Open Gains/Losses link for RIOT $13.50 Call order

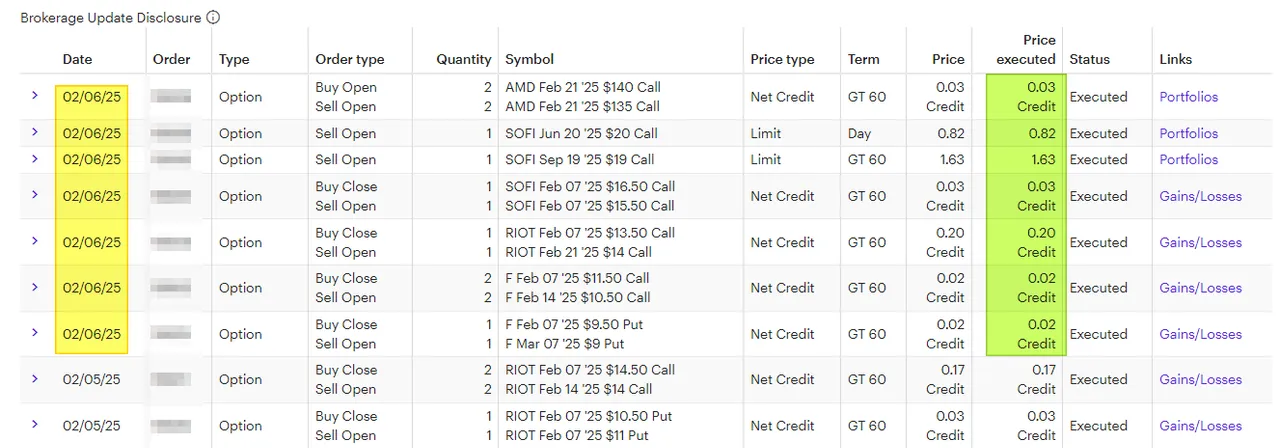[x=1200, y=242]
